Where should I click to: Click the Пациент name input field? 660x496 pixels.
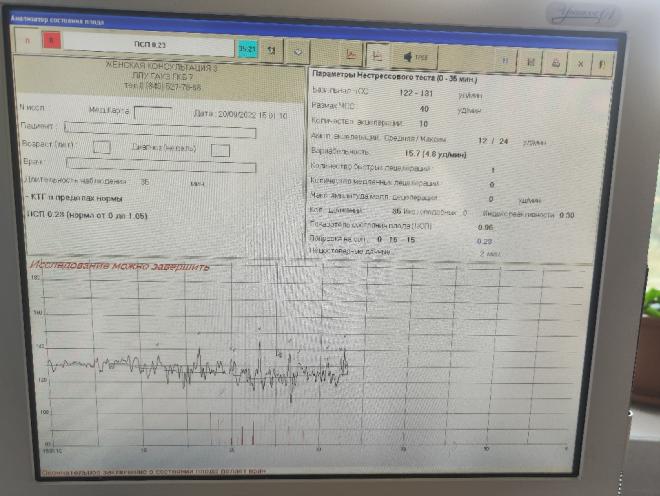click(x=160, y=130)
